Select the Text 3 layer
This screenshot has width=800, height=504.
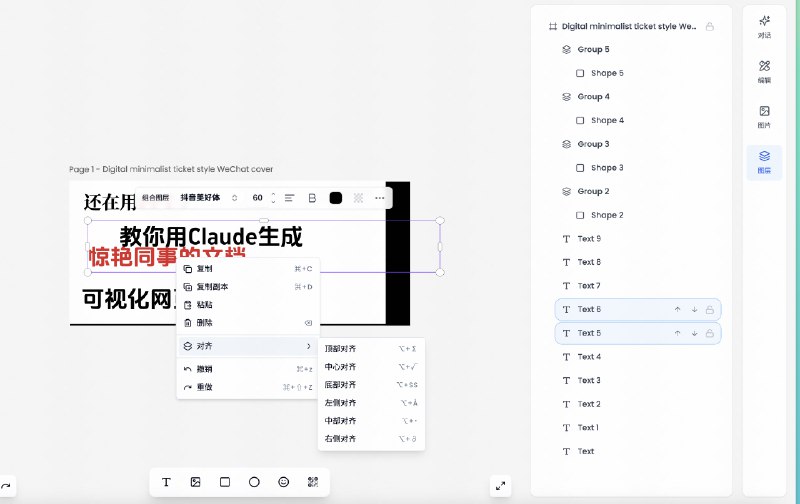638,380
